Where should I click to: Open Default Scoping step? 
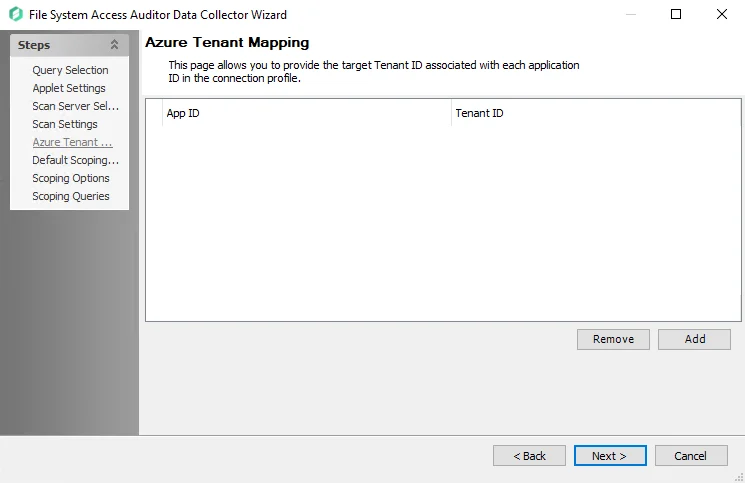coord(76,161)
